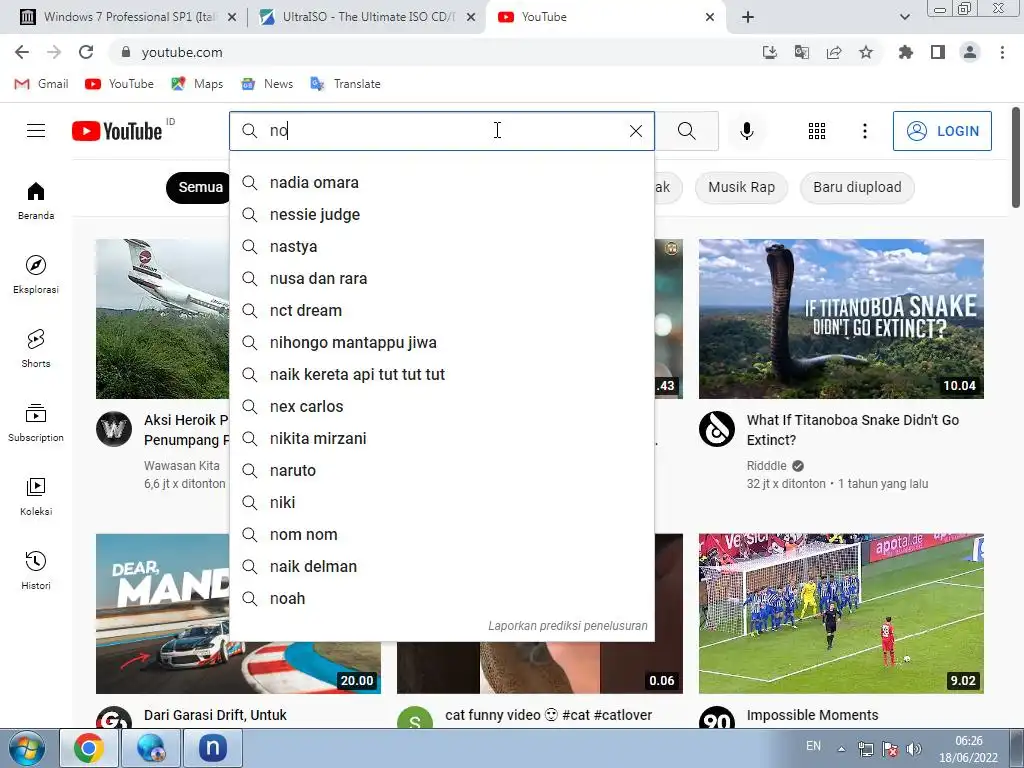Select the Musik Rap filter chip
The image size is (1024, 768).
click(x=741, y=187)
